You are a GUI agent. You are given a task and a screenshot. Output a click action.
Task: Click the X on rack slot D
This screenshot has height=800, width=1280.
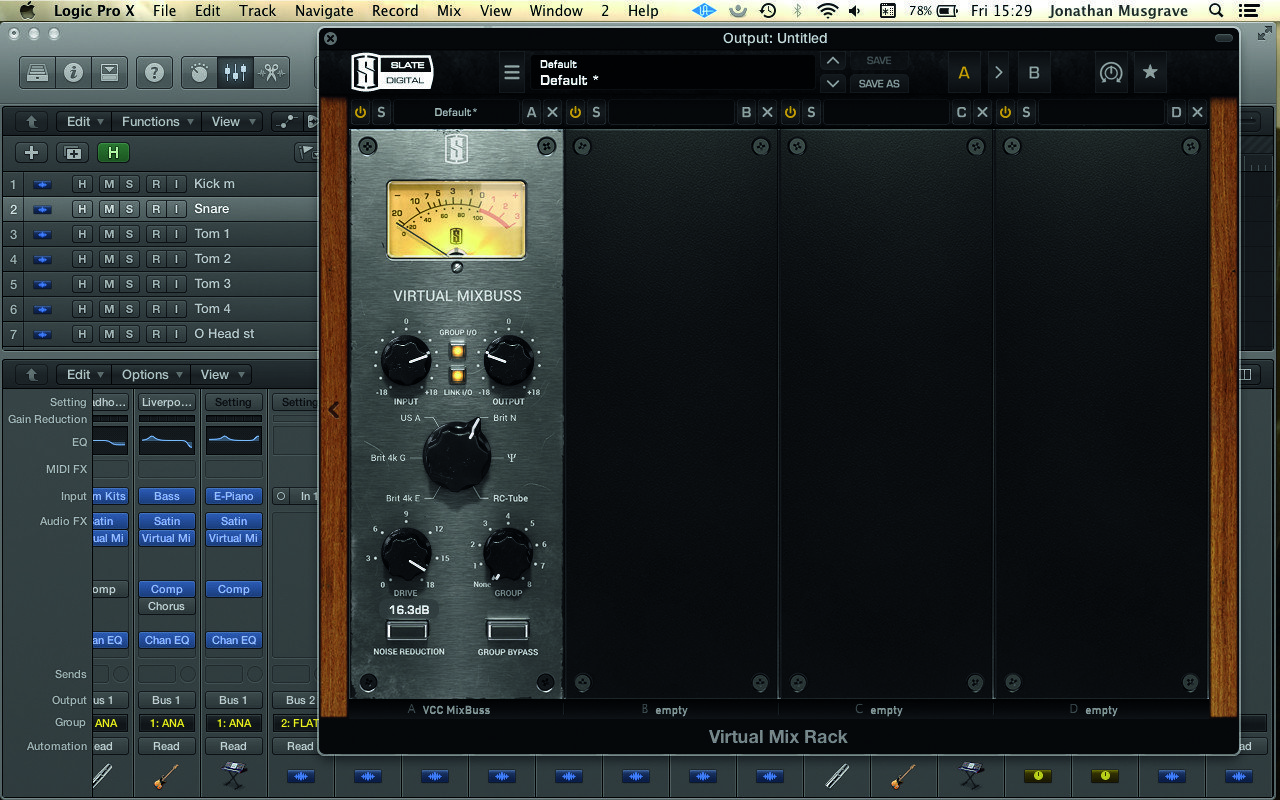click(1197, 112)
